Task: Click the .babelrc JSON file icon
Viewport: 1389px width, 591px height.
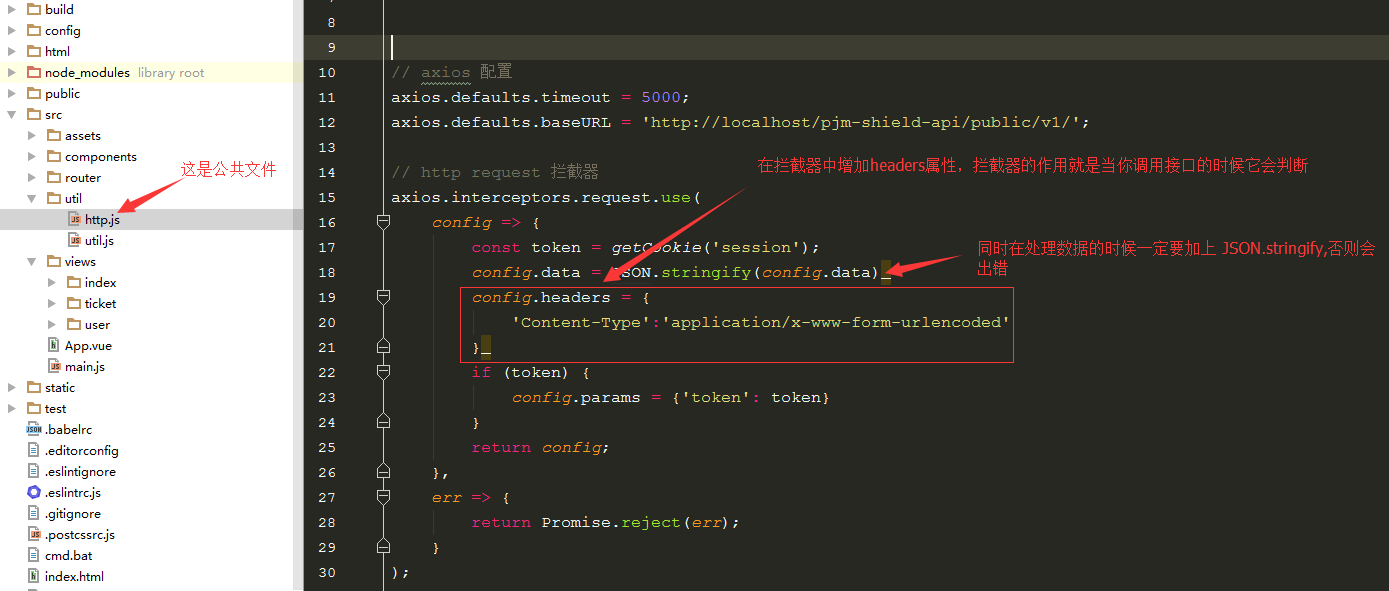Action: [x=33, y=429]
